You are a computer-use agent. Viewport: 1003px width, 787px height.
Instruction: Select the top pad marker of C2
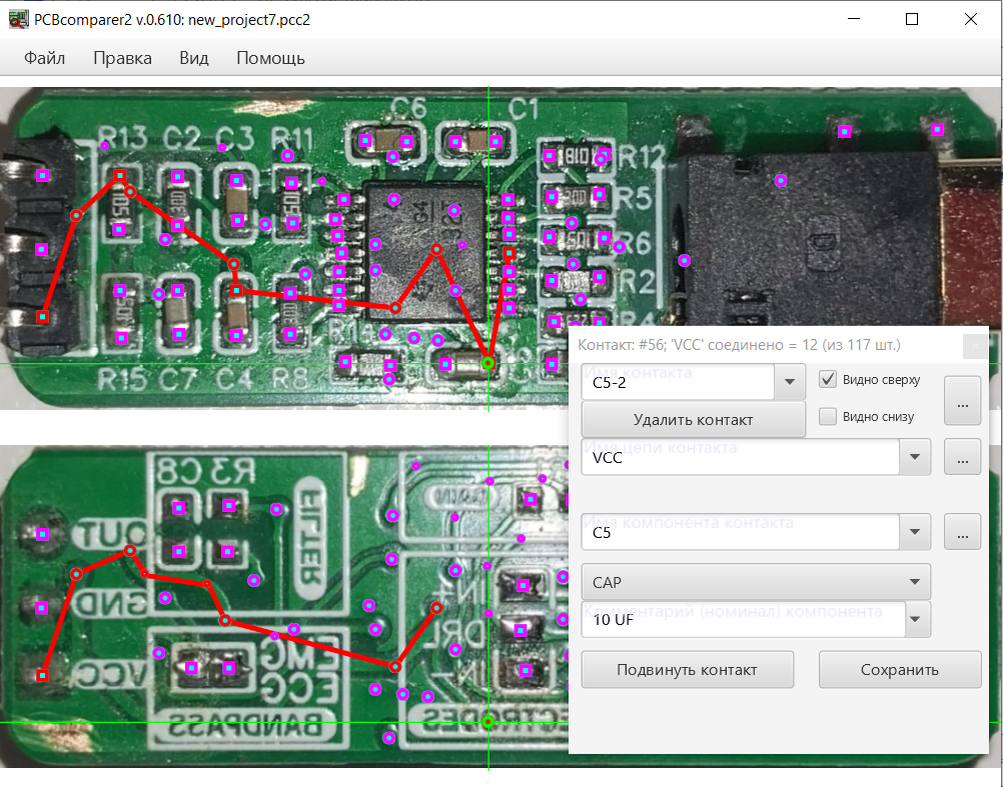tap(178, 177)
